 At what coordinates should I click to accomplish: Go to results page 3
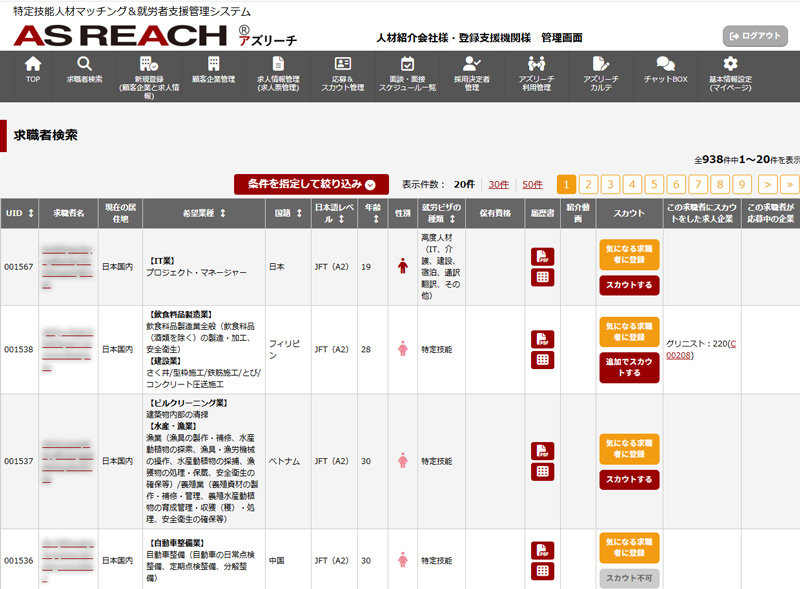pyautogui.click(x=610, y=184)
